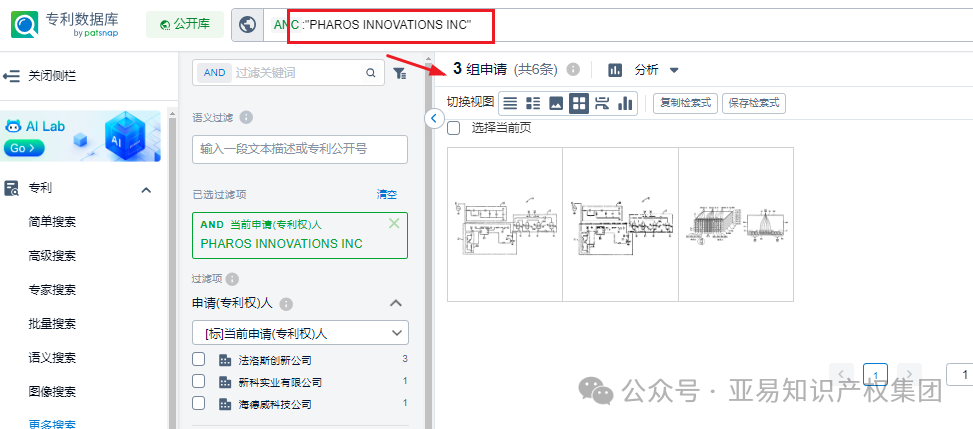Switch to plain list view icon
Screen dimensions: 973x429
[x=509, y=104]
